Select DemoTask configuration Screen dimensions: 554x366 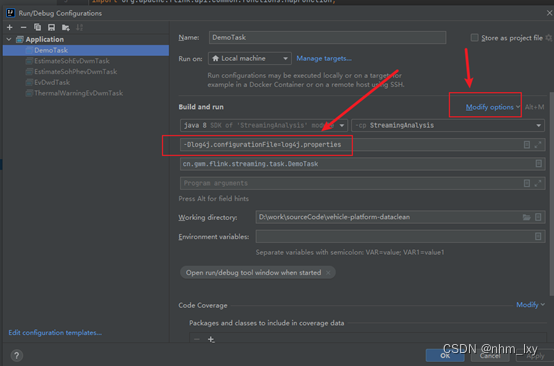pos(86,50)
